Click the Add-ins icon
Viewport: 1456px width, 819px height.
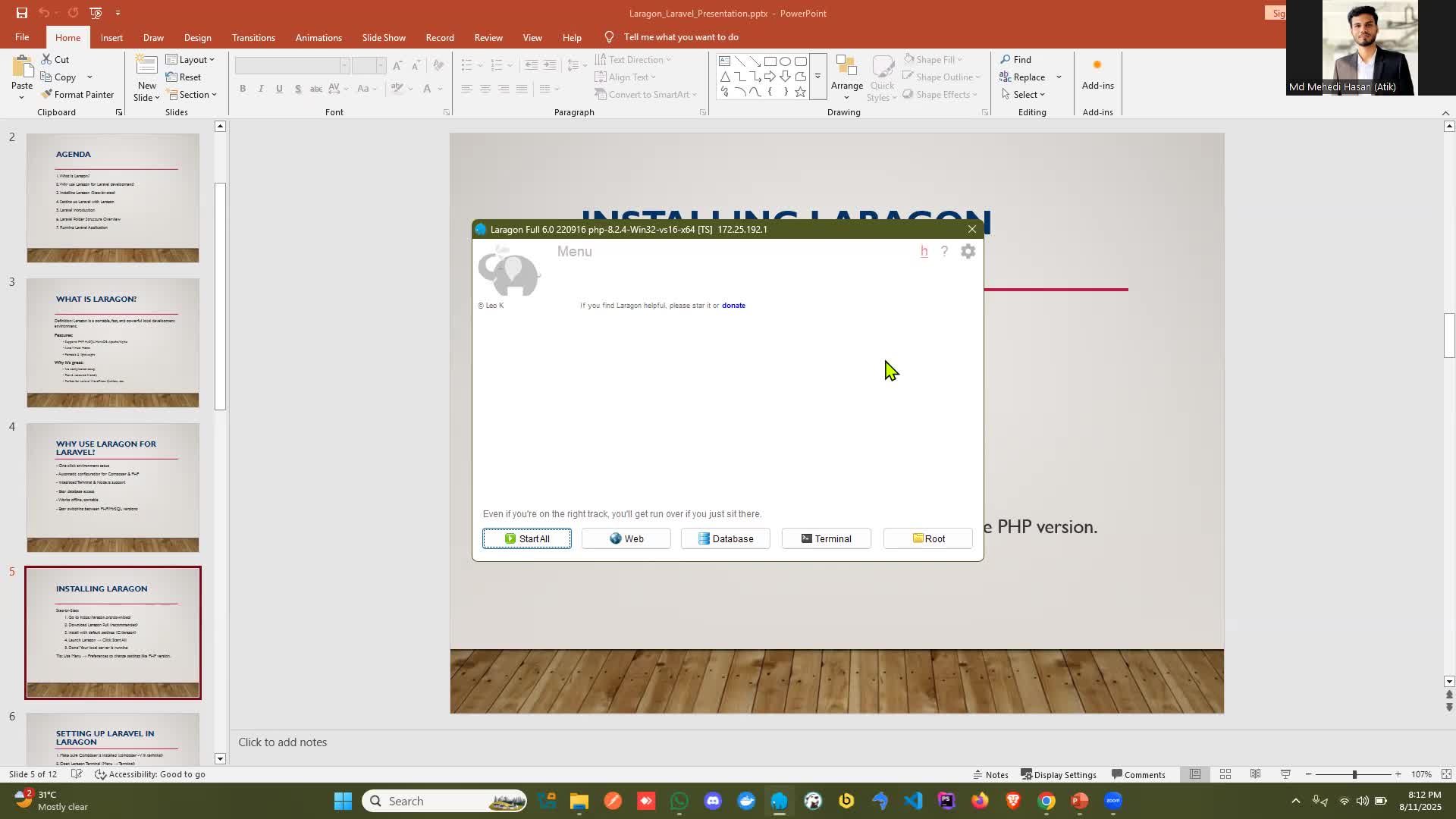[1097, 65]
